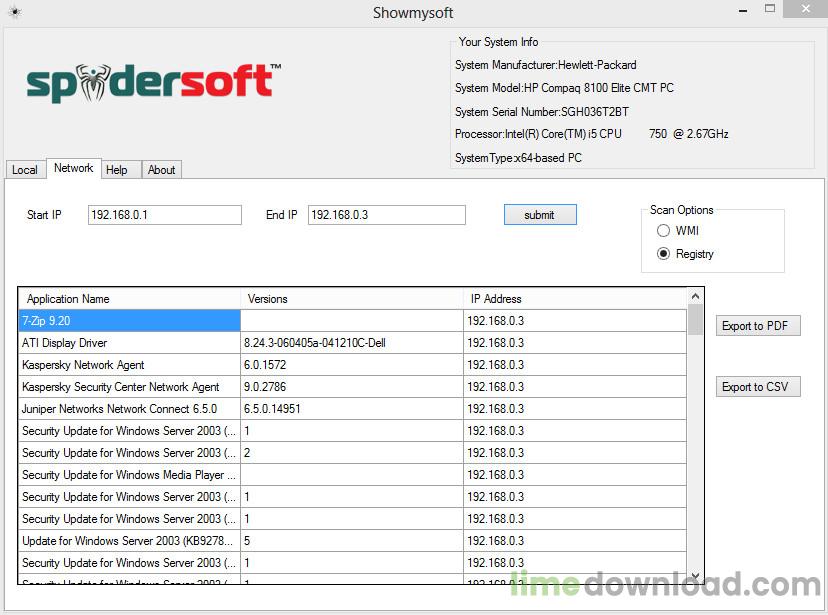The height and width of the screenshot is (615, 828).
Task: Minimize the Showmysoft window
Action: 742,10
